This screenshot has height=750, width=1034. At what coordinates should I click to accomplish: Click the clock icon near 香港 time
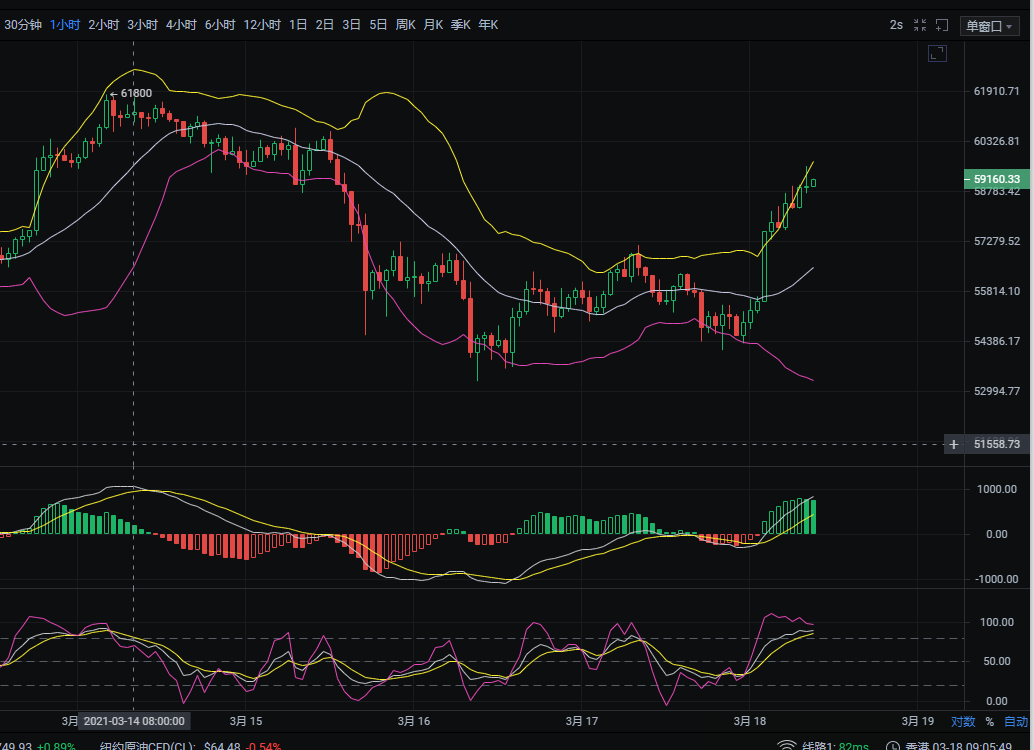tap(892, 745)
